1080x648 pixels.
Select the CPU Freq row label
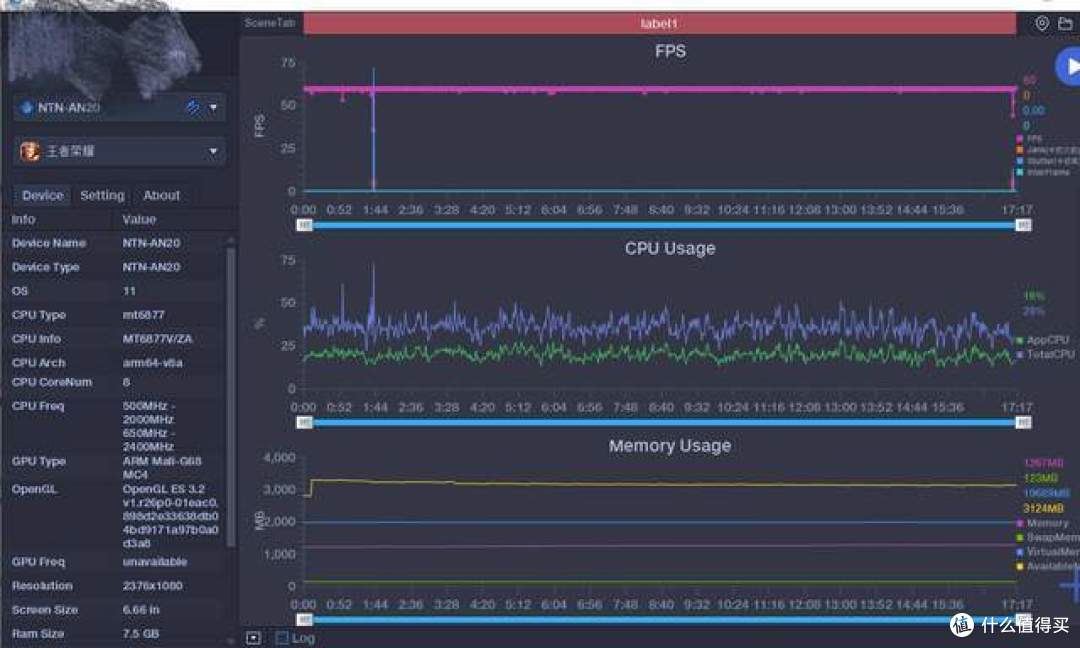pyautogui.click(x=38, y=406)
